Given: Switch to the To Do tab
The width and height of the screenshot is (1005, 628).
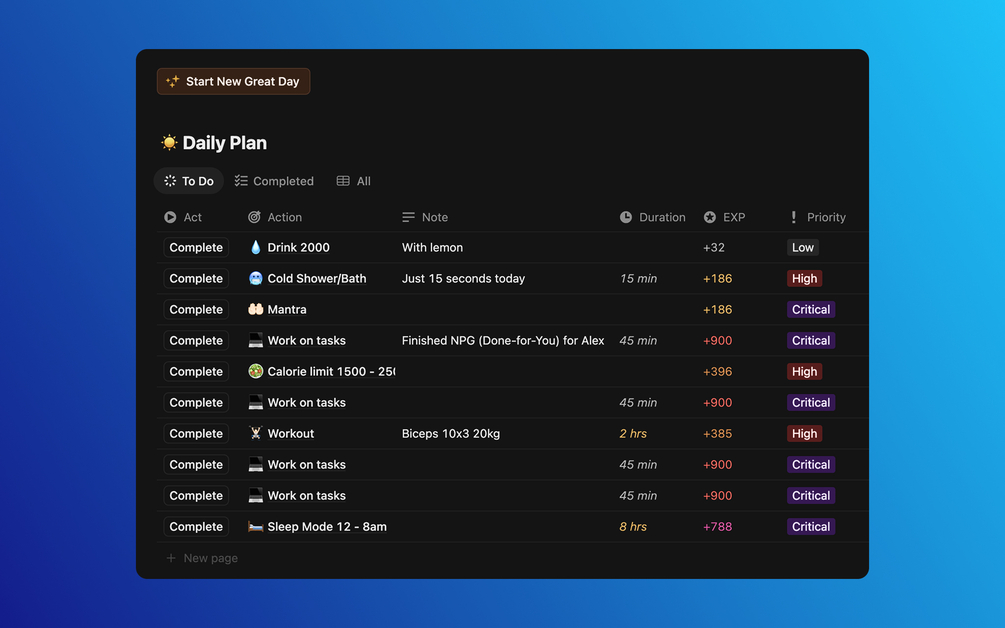Looking at the screenshot, I should coord(188,181).
